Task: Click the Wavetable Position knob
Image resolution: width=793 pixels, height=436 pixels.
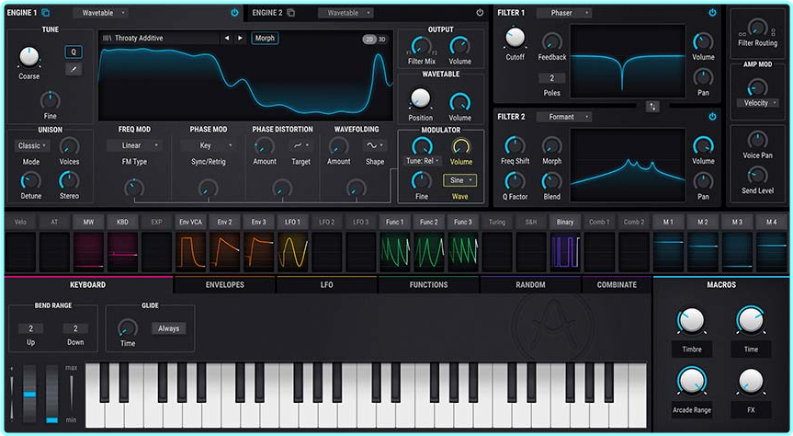Action: 420,99
